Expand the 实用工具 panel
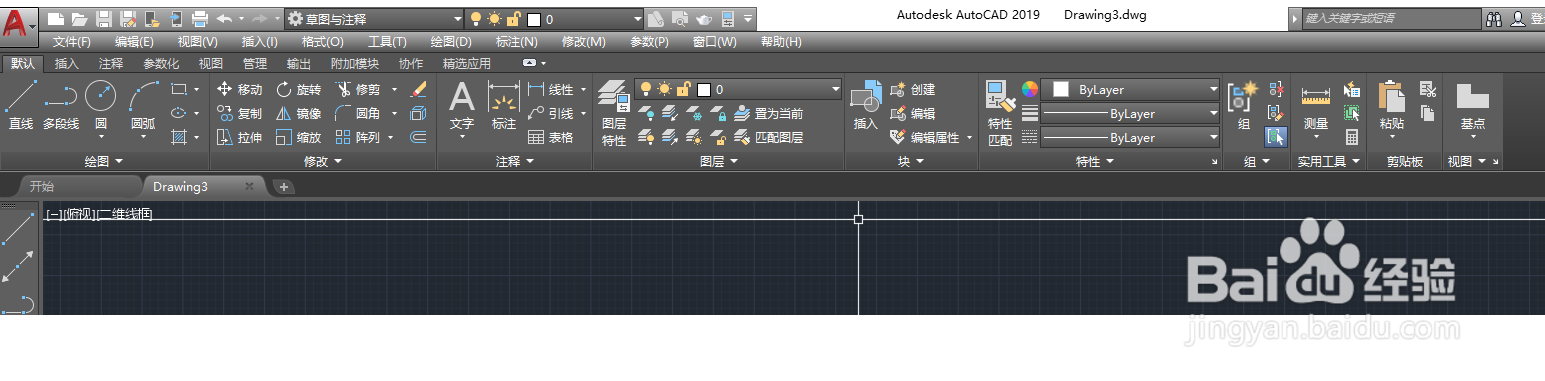This screenshot has height=381, width=1545. tap(1329, 161)
